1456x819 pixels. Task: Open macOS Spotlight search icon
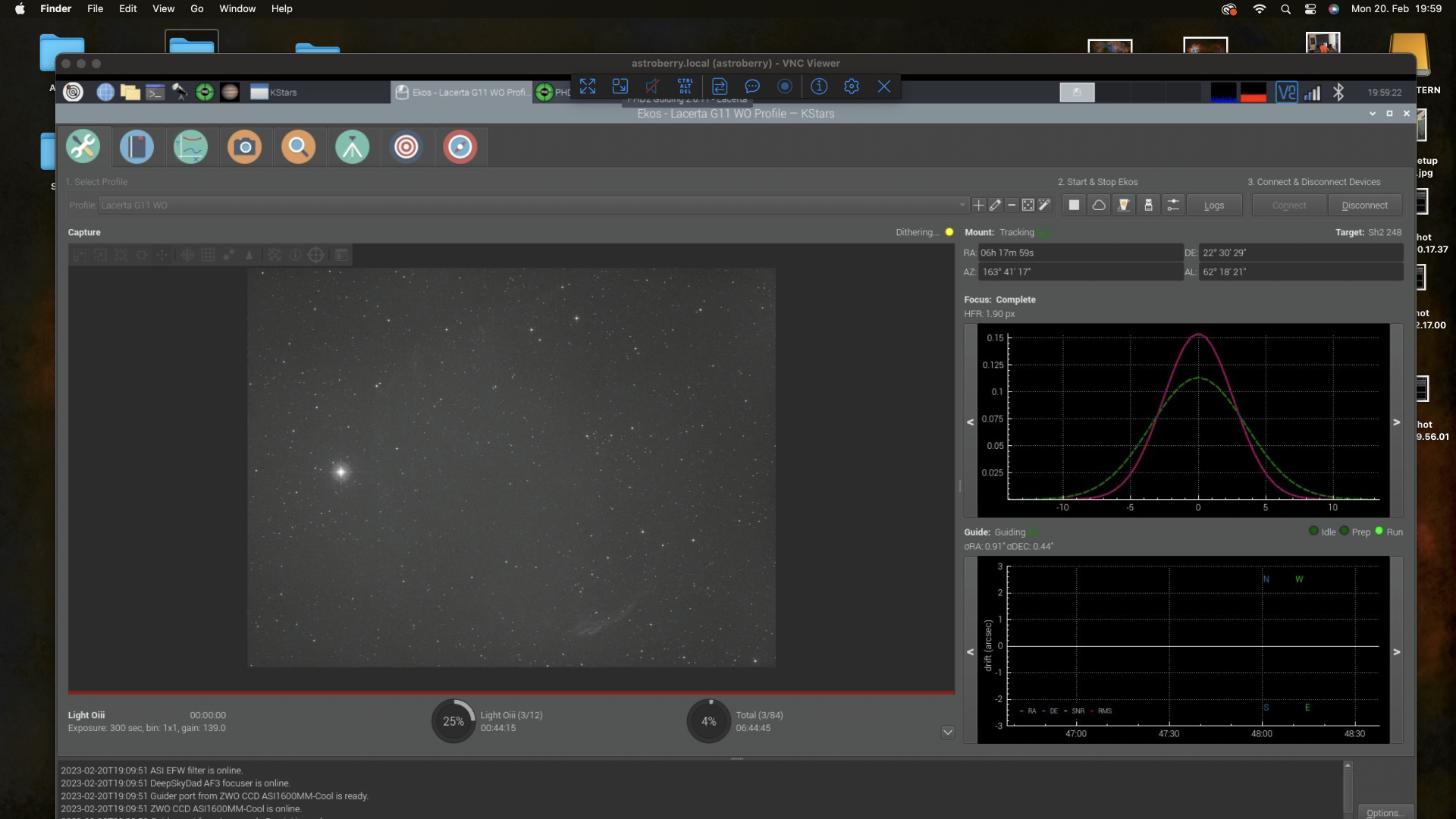click(1285, 9)
